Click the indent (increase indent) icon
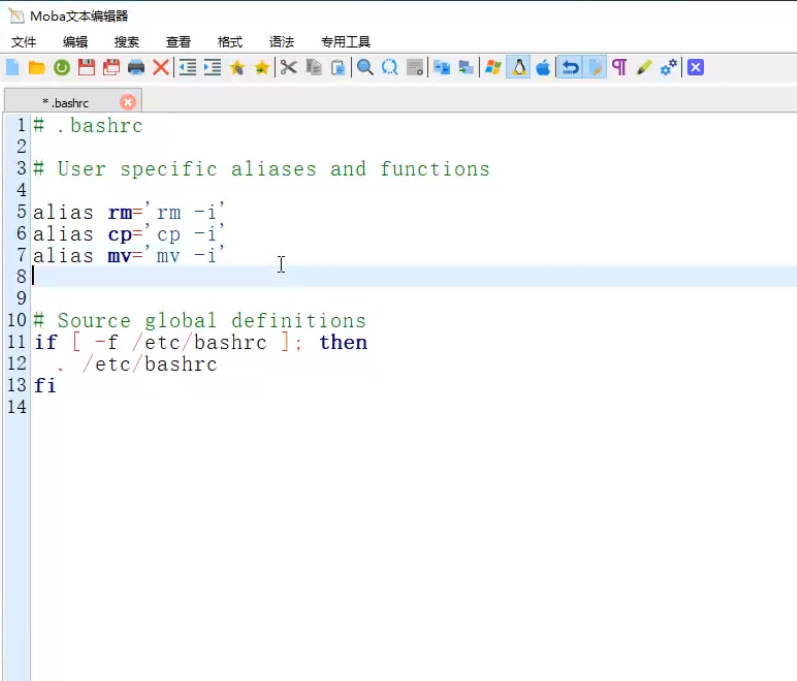This screenshot has width=797, height=681. [x=212, y=68]
